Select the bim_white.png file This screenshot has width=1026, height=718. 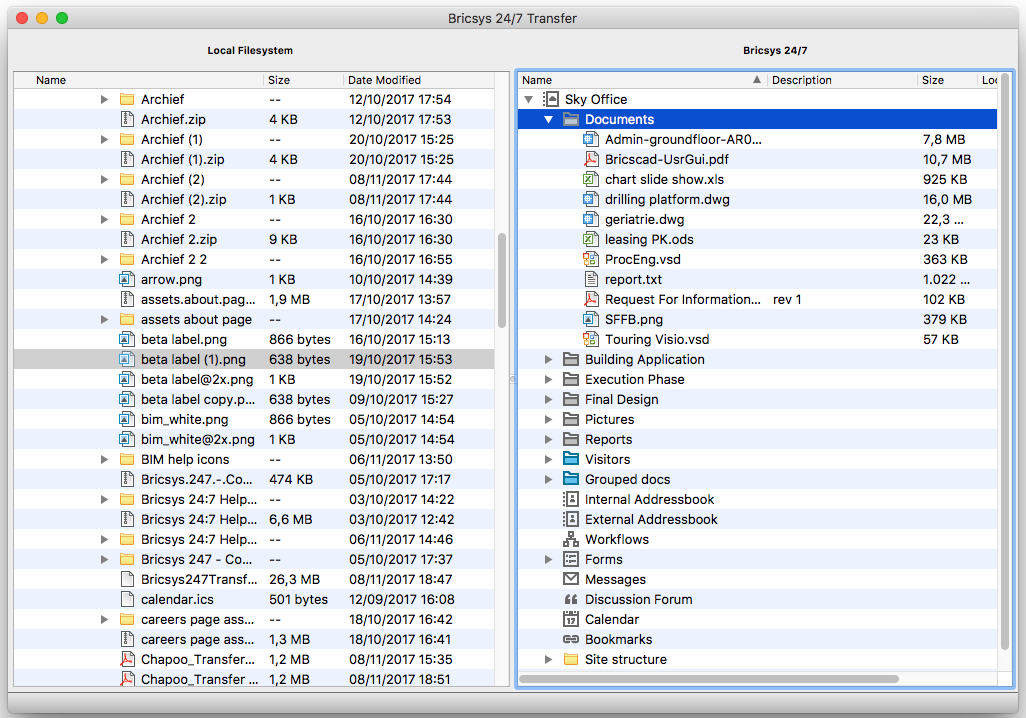point(254,420)
